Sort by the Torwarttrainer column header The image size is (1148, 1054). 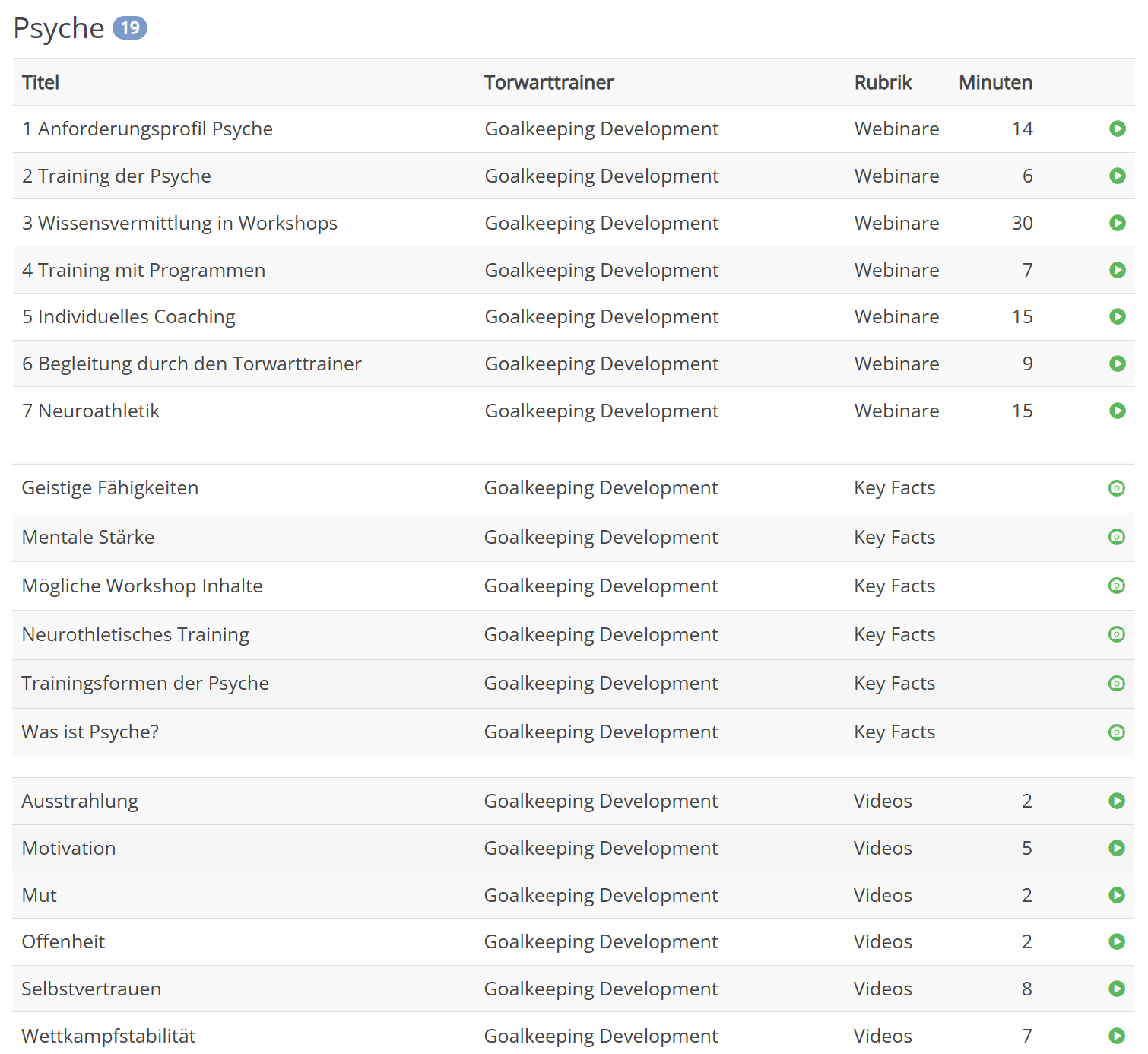[549, 82]
